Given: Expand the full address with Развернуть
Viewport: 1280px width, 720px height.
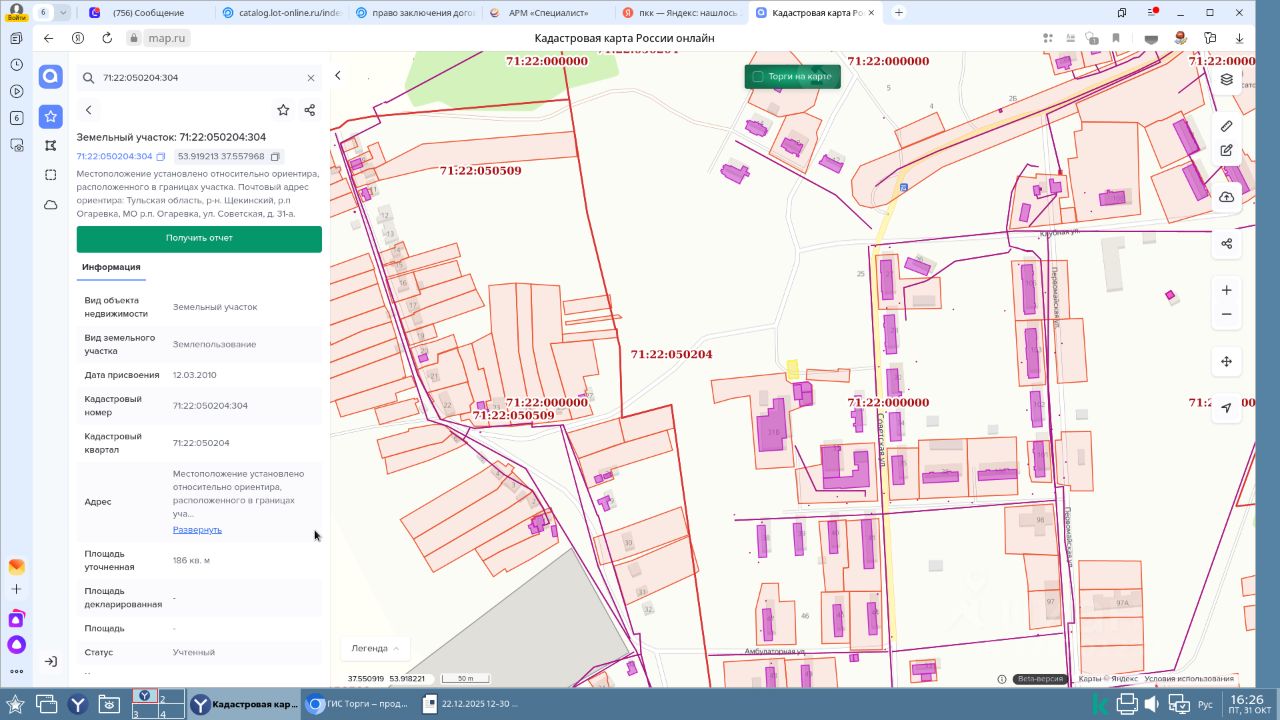Looking at the screenshot, I should click(197, 529).
